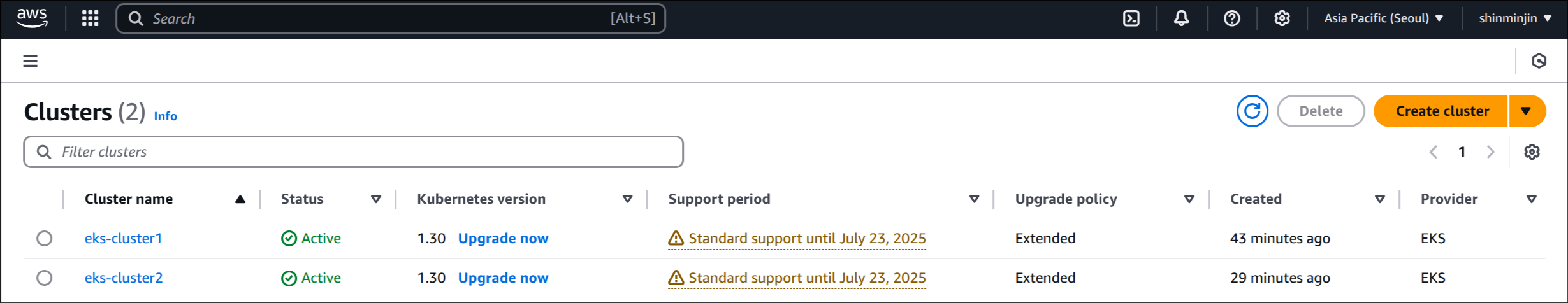1568x303 pixels.
Task: Expand the Create cluster dropdown arrow
Action: pyautogui.click(x=1527, y=111)
